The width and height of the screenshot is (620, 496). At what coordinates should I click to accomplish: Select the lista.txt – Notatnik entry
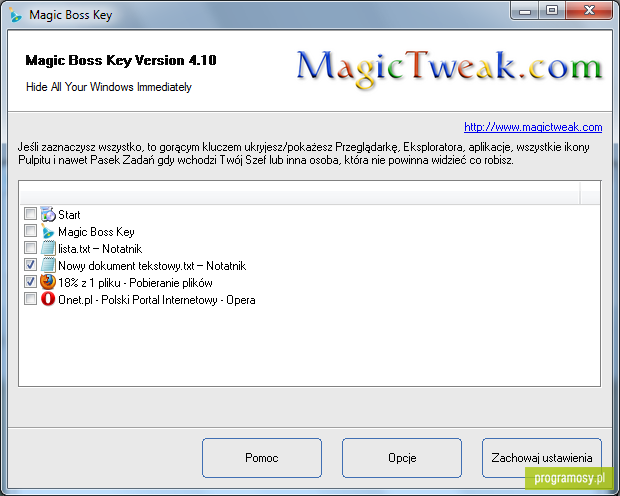coord(100,249)
